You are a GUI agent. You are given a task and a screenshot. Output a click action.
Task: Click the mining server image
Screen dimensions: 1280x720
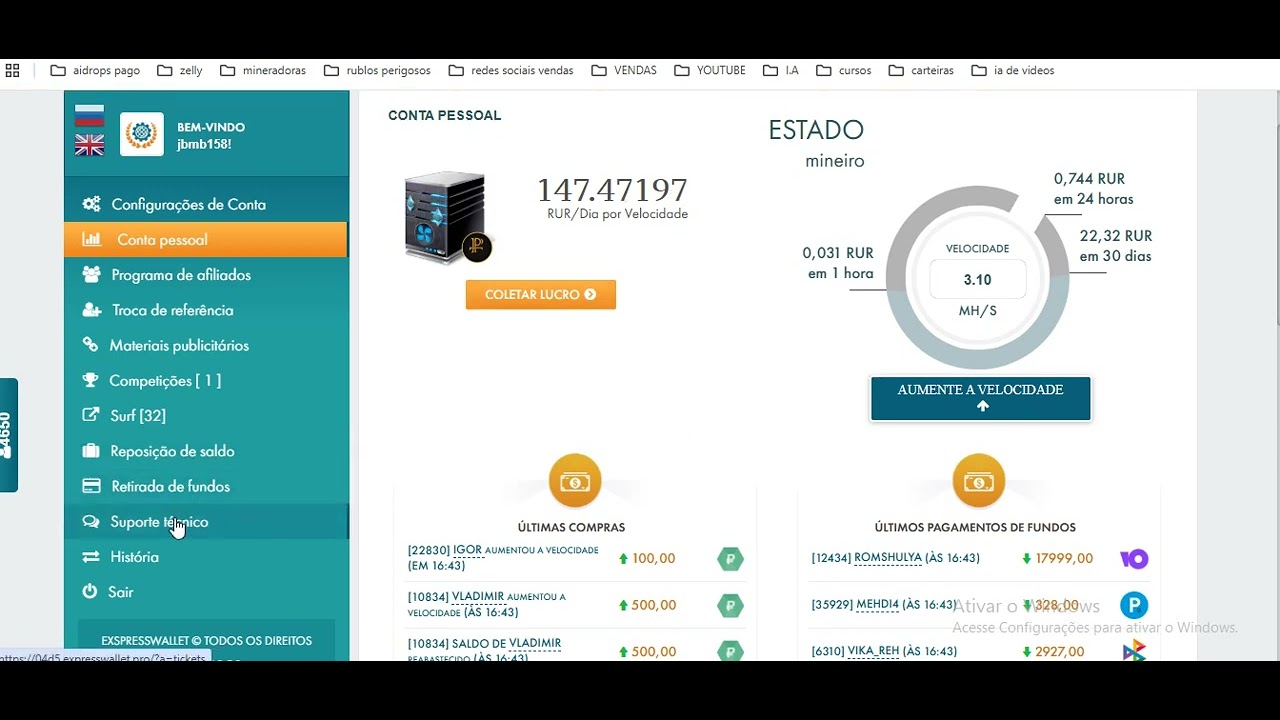pyautogui.click(x=448, y=218)
